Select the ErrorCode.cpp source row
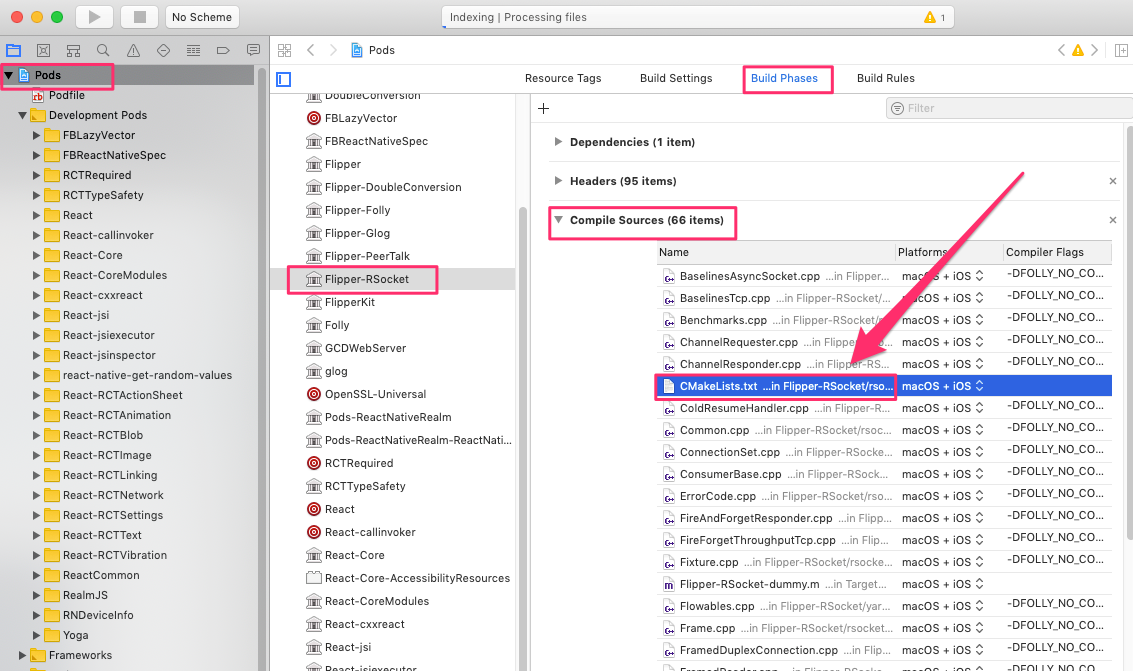Image resolution: width=1133 pixels, height=671 pixels. click(884, 496)
